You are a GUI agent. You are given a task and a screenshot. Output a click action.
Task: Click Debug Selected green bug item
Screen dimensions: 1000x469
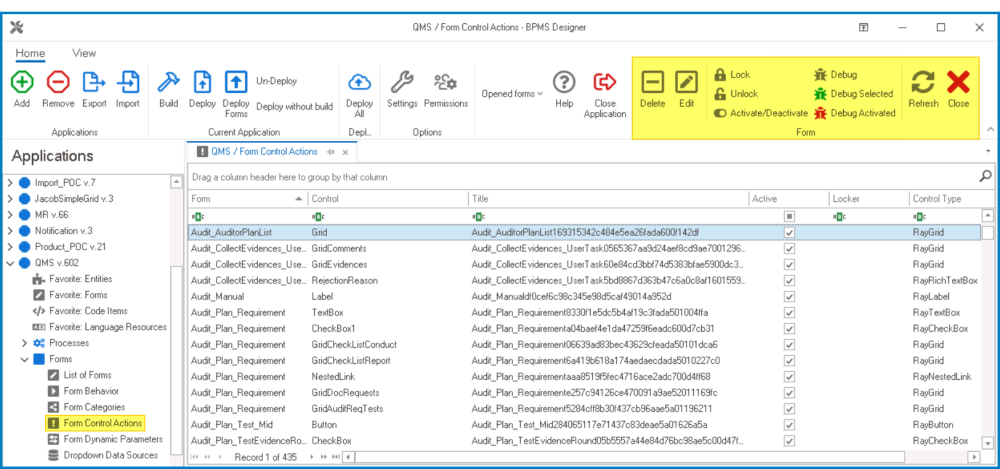coord(854,94)
